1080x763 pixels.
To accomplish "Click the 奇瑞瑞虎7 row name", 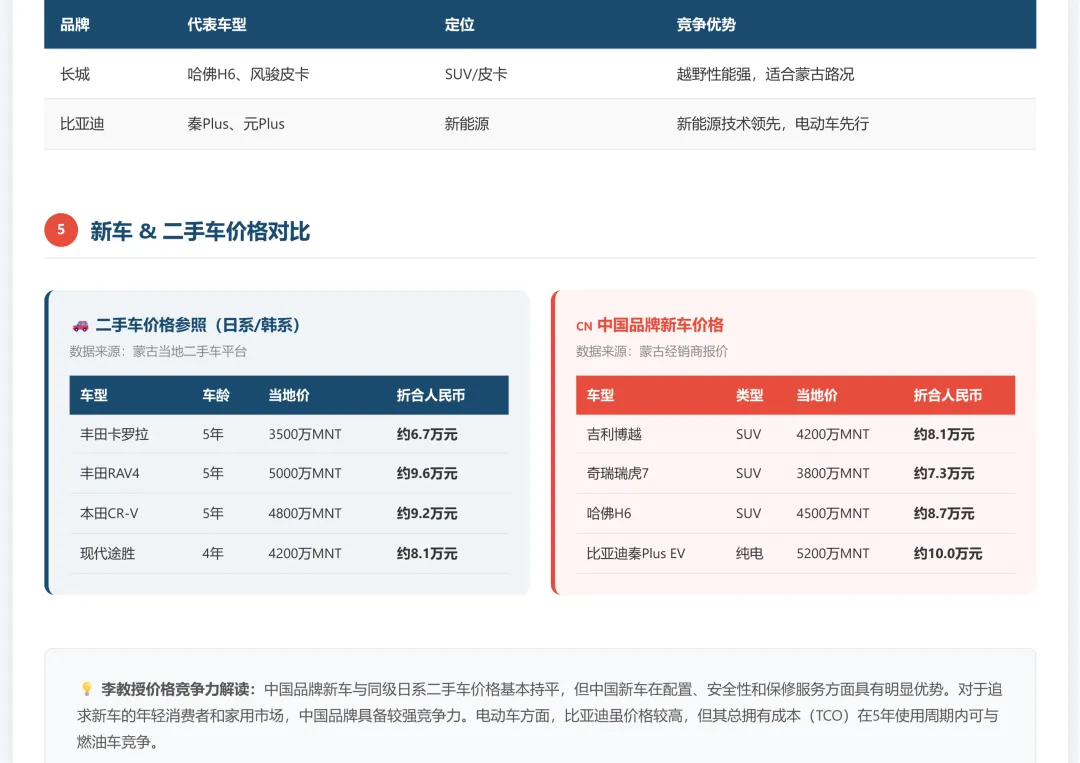I will pos(617,474).
